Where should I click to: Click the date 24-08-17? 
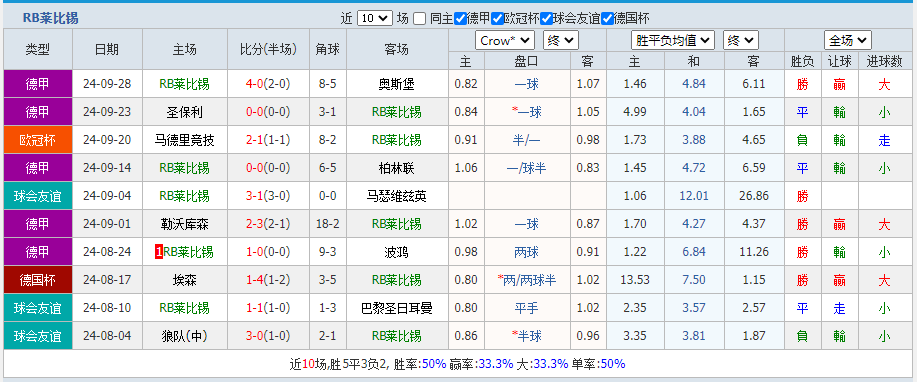[x=107, y=280]
